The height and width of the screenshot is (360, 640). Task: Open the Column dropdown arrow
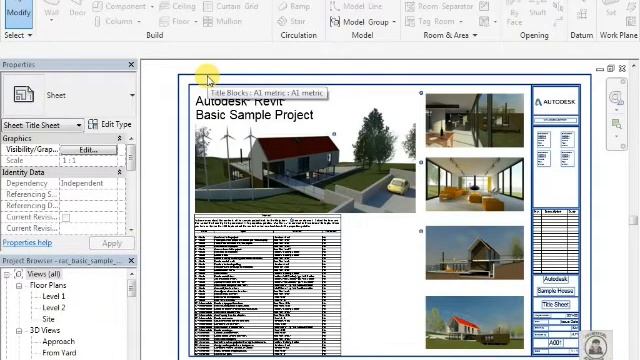click(139, 21)
